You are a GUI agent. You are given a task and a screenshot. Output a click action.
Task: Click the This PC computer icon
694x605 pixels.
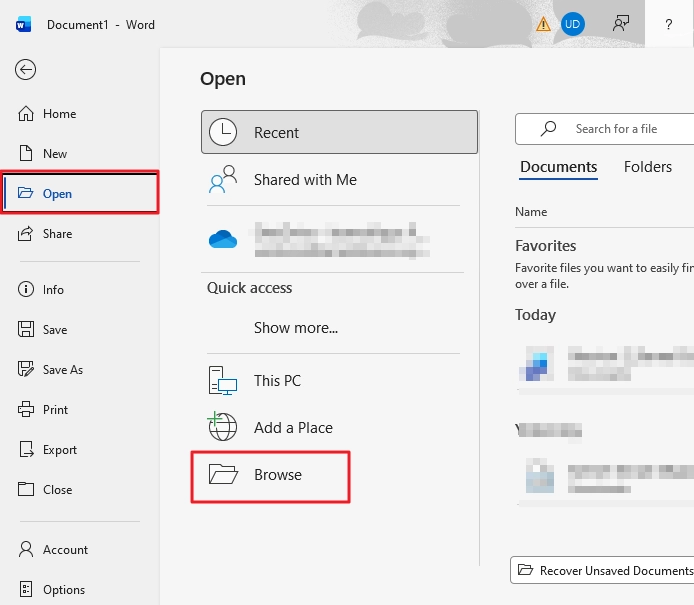(x=223, y=381)
